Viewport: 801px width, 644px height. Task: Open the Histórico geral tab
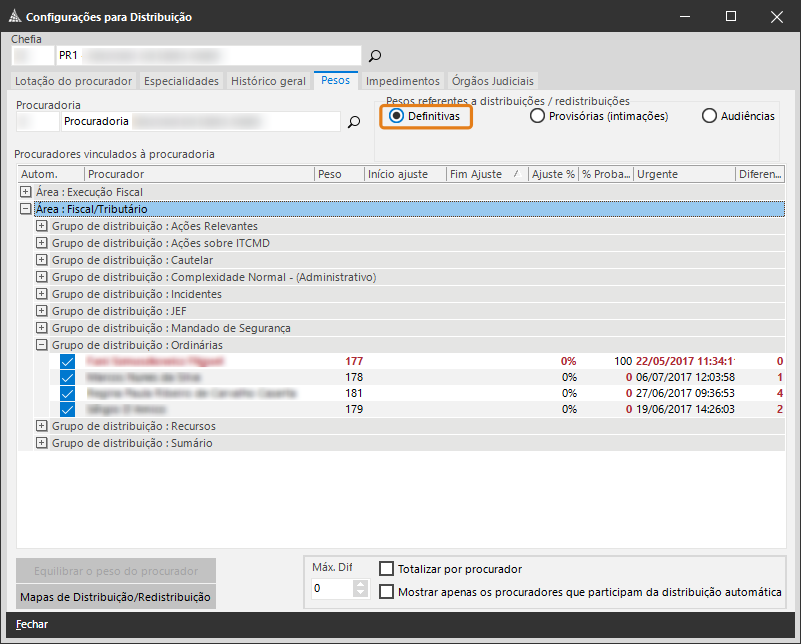(268, 81)
